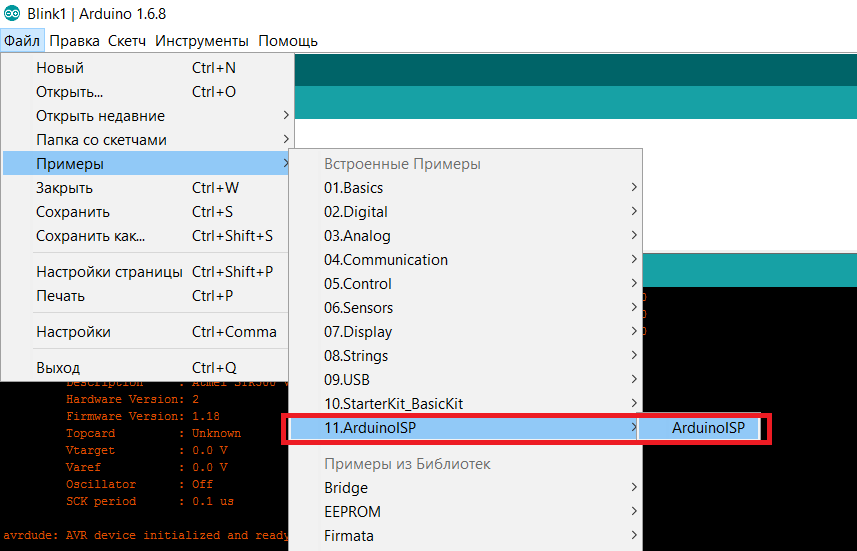The height and width of the screenshot is (551, 857).
Task: Expand the 07.Display examples
Action: [465, 332]
